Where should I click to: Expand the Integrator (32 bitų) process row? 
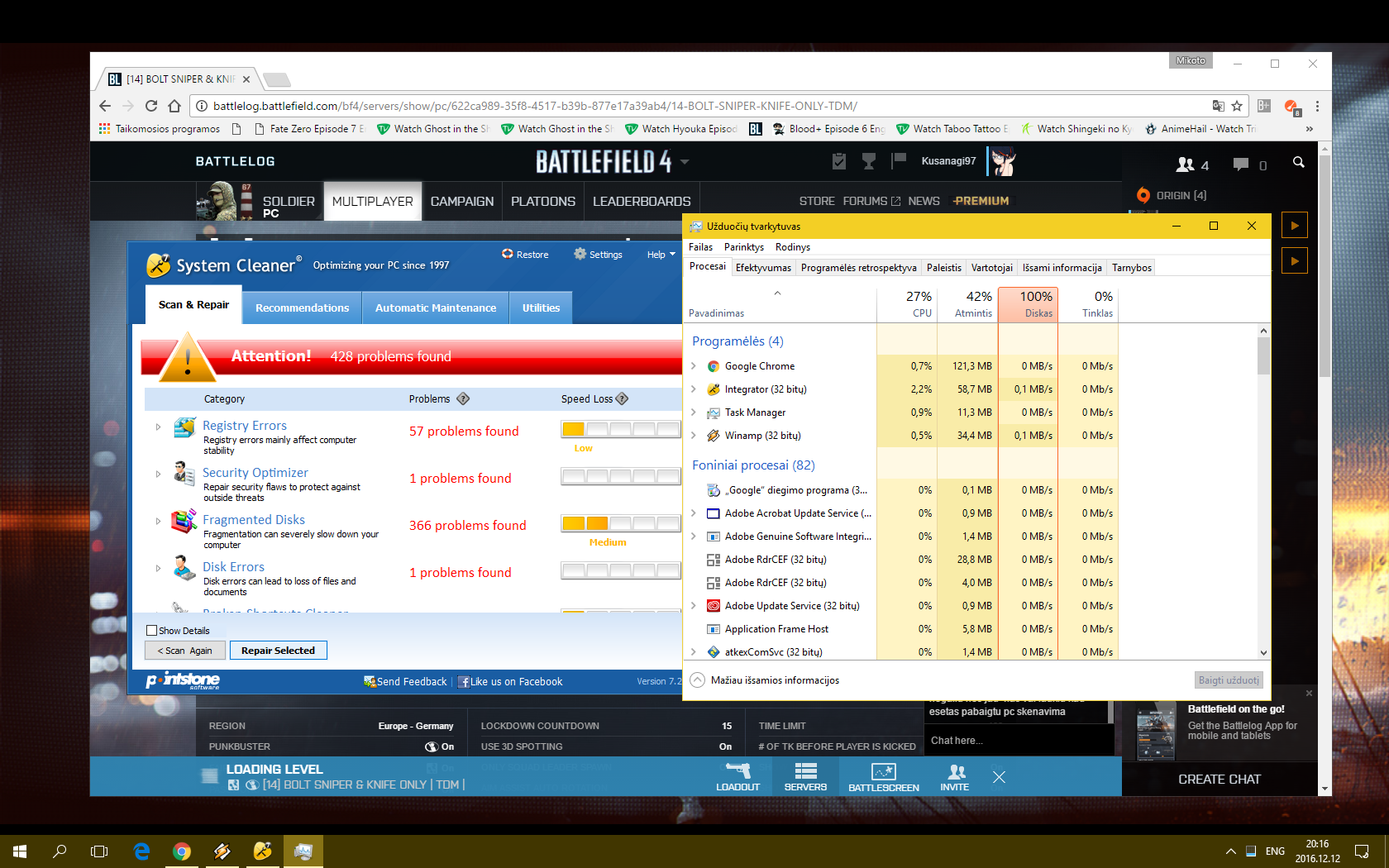[x=694, y=389]
